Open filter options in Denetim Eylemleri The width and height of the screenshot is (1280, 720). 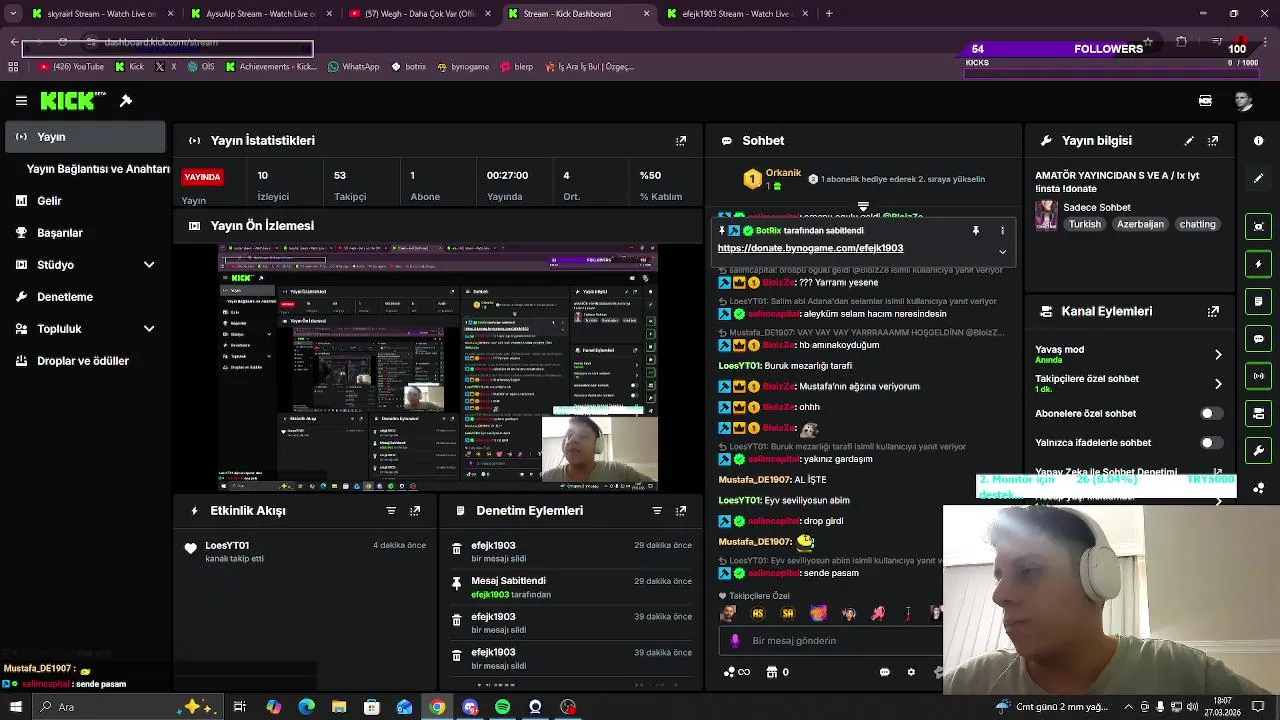click(x=657, y=511)
